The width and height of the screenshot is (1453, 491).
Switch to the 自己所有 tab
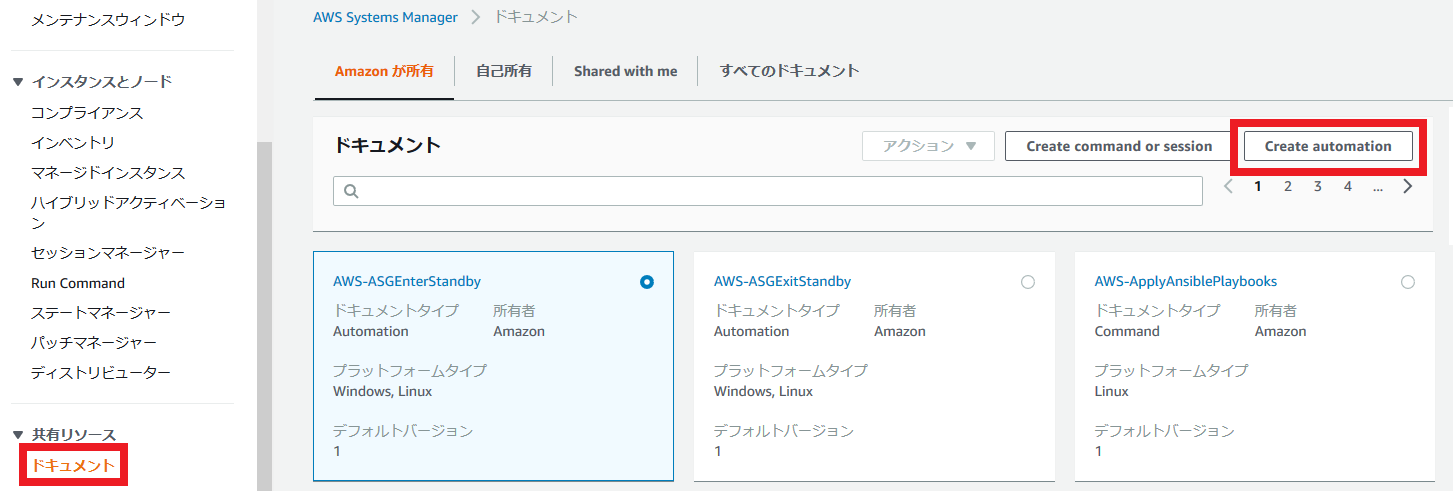[x=504, y=71]
